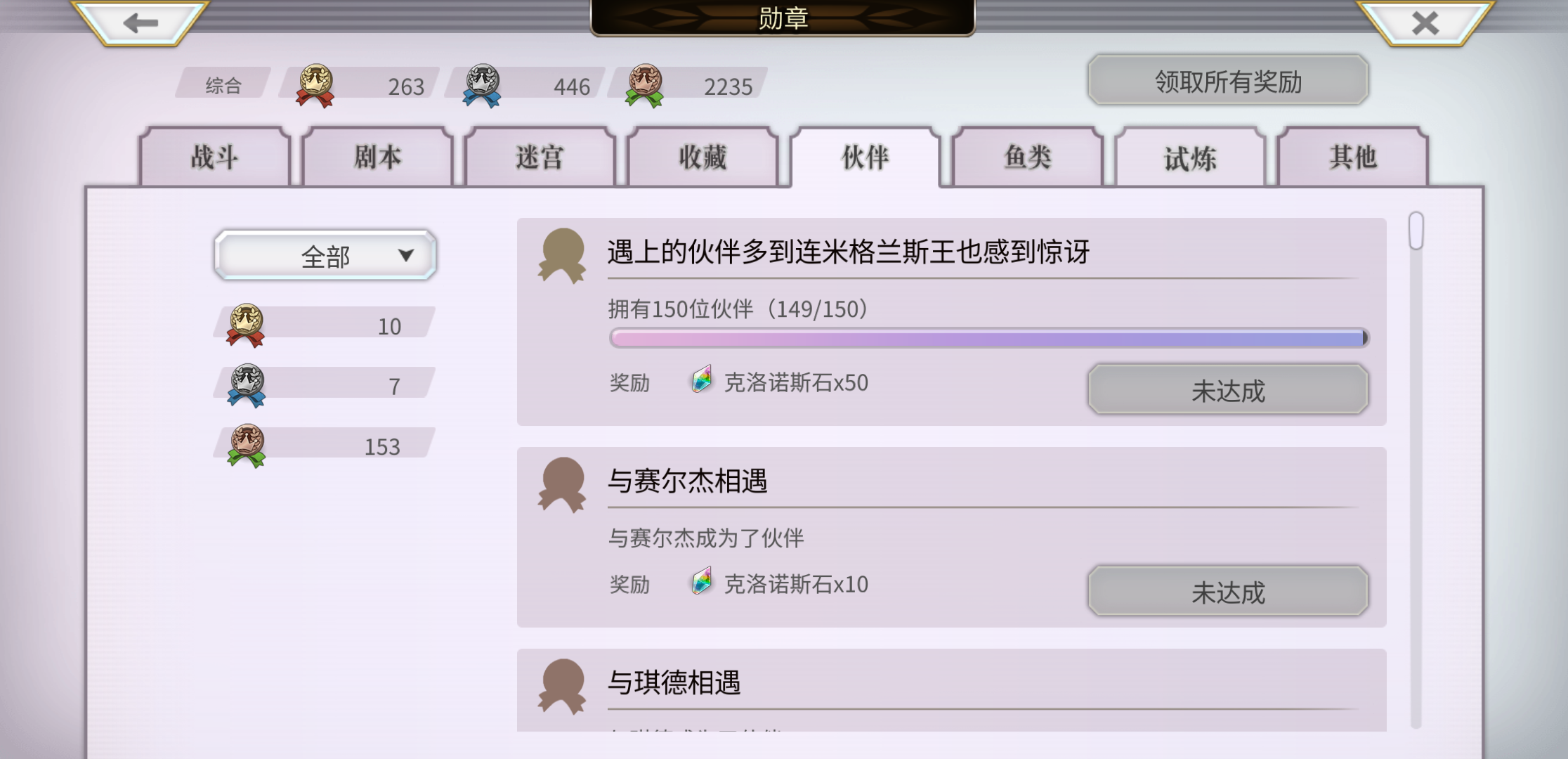The width and height of the screenshot is (1568, 759).
Task: Select gold medal filter showing 10
Action: pyautogui.click(x=325, y=325)
